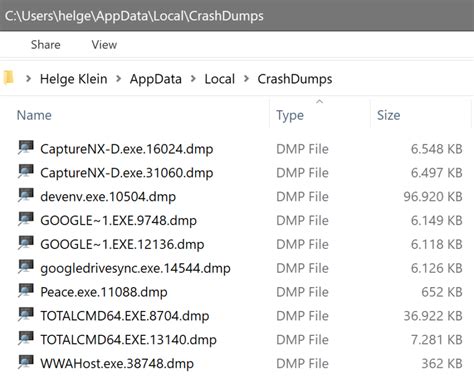Select file GOOGLE~1.EXE.12136.dmp
Image resolution: width=474 pixels, height=384 pixels.
click(x=122, y=244)
